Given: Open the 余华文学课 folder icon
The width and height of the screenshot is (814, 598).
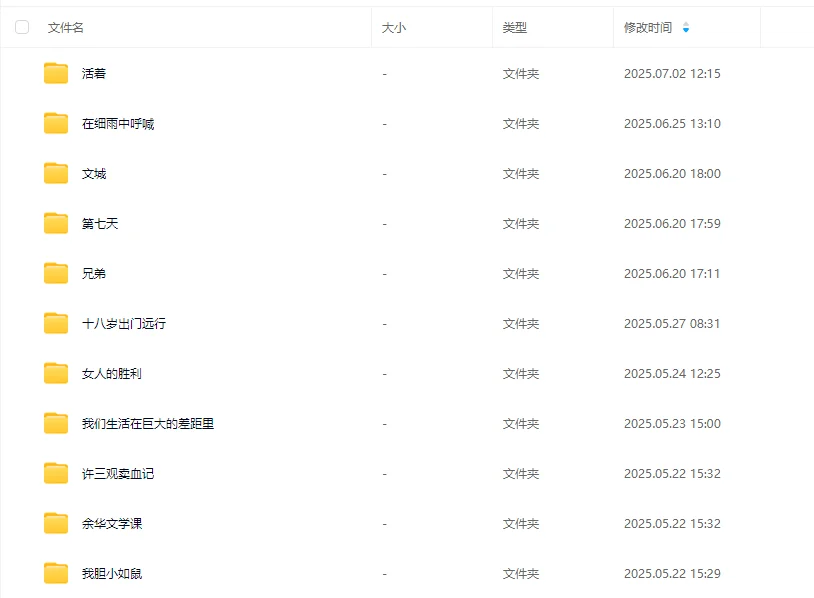Looking at the screenshot, I should (x=56, y=523).
